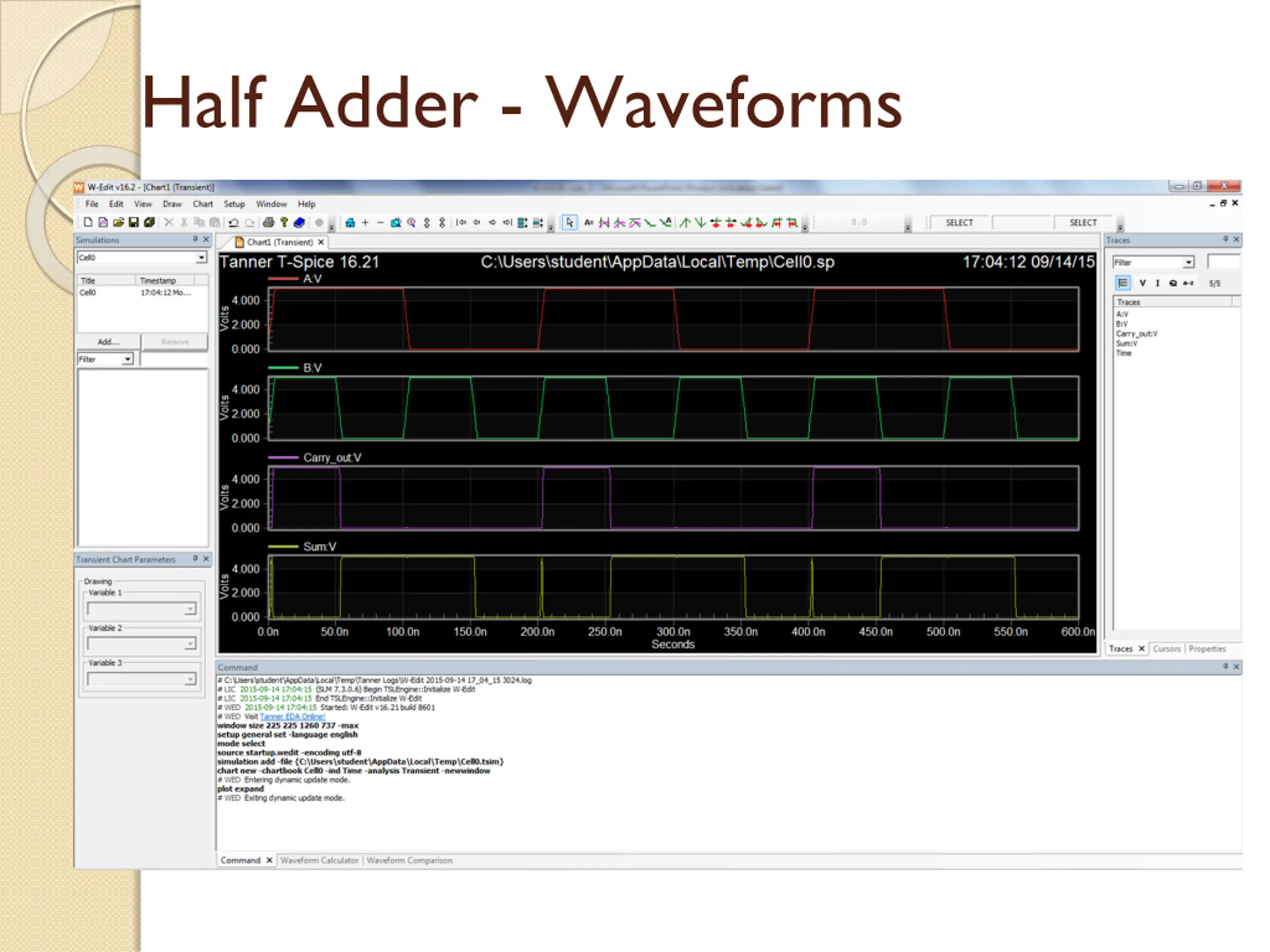Click the second SELECT button in toolbar
Image resolution: width=1270 pixels, height=952 pixels.
(1083, 223)
